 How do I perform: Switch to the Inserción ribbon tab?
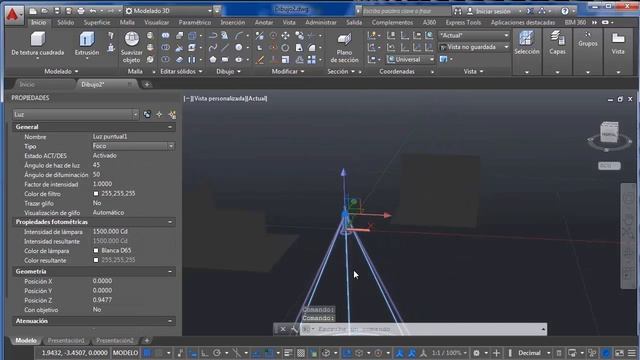(x=233, y=22)
